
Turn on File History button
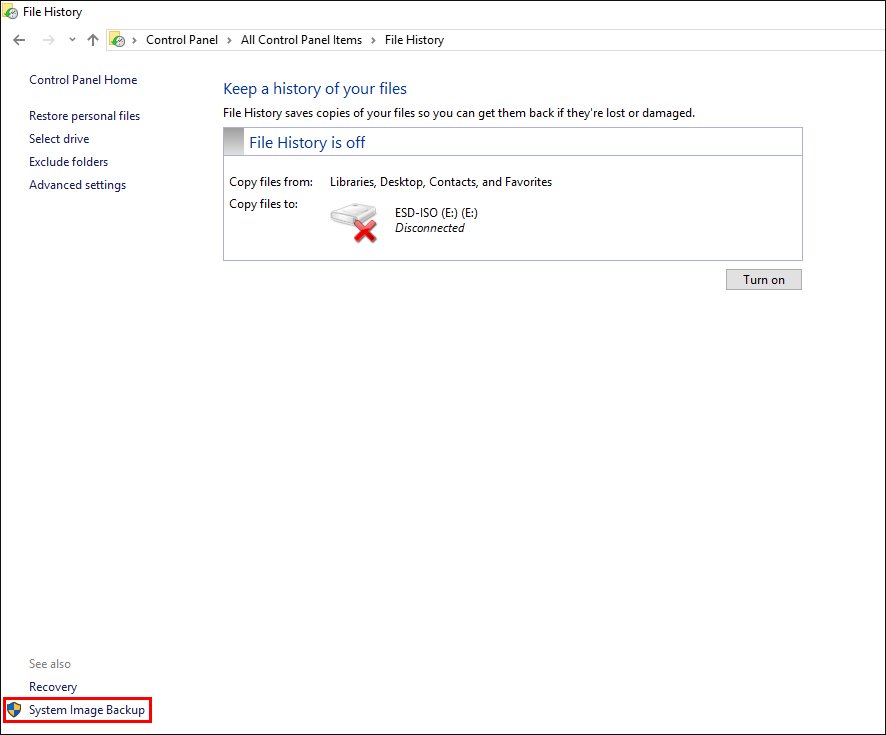click(763, 280)
